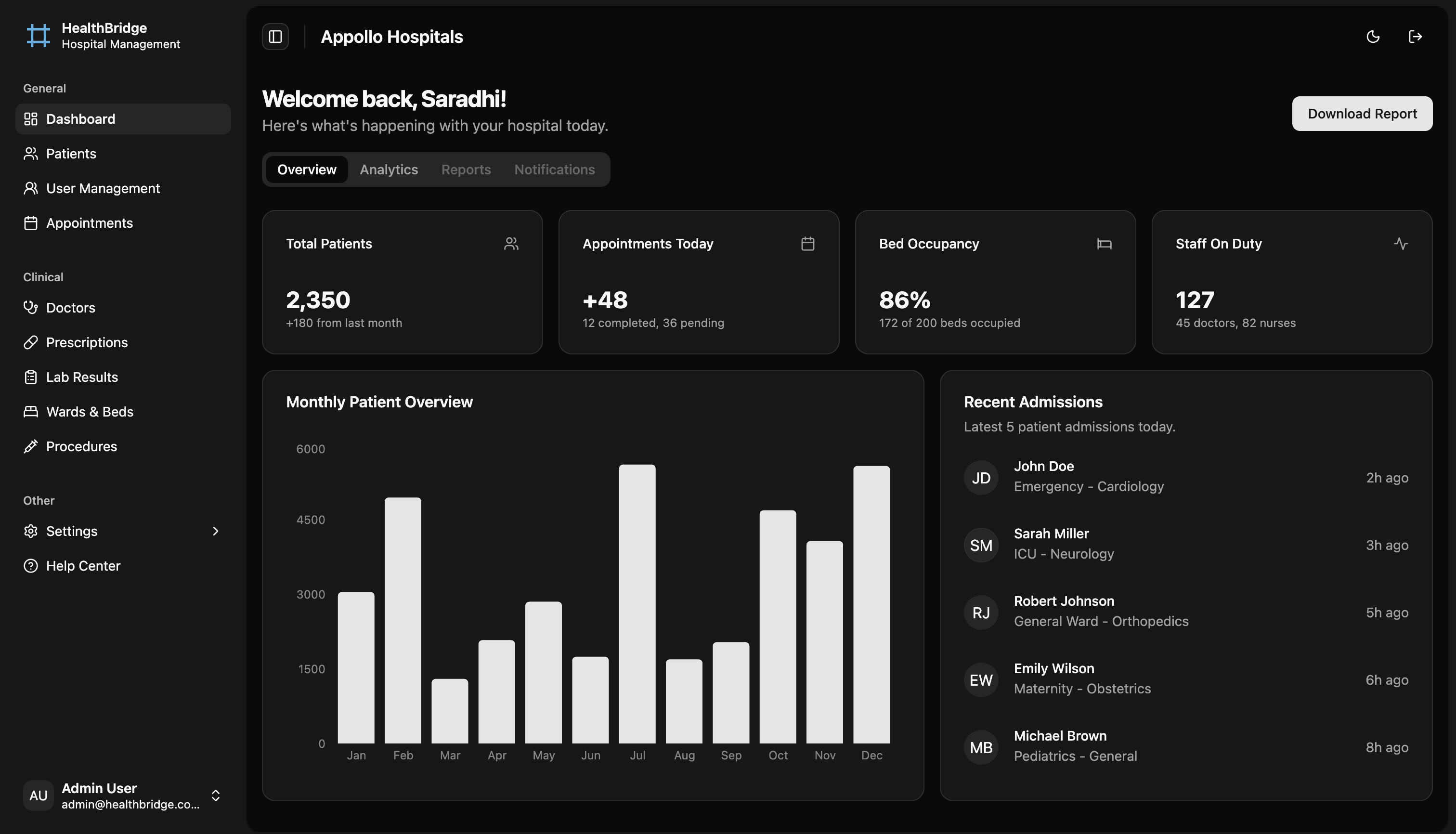The width and height of the screenshot is (1456, 834).
Task: Select the Dashboard icon in the sidebar
Action: point(31,118)
